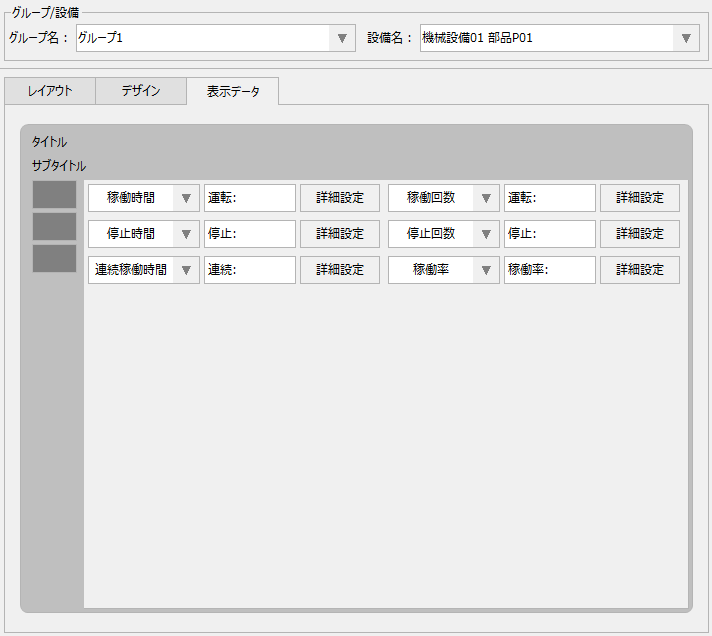Switch to the レイアウト tab
This screenshot has width=712, height=636.
coord(50,91)
